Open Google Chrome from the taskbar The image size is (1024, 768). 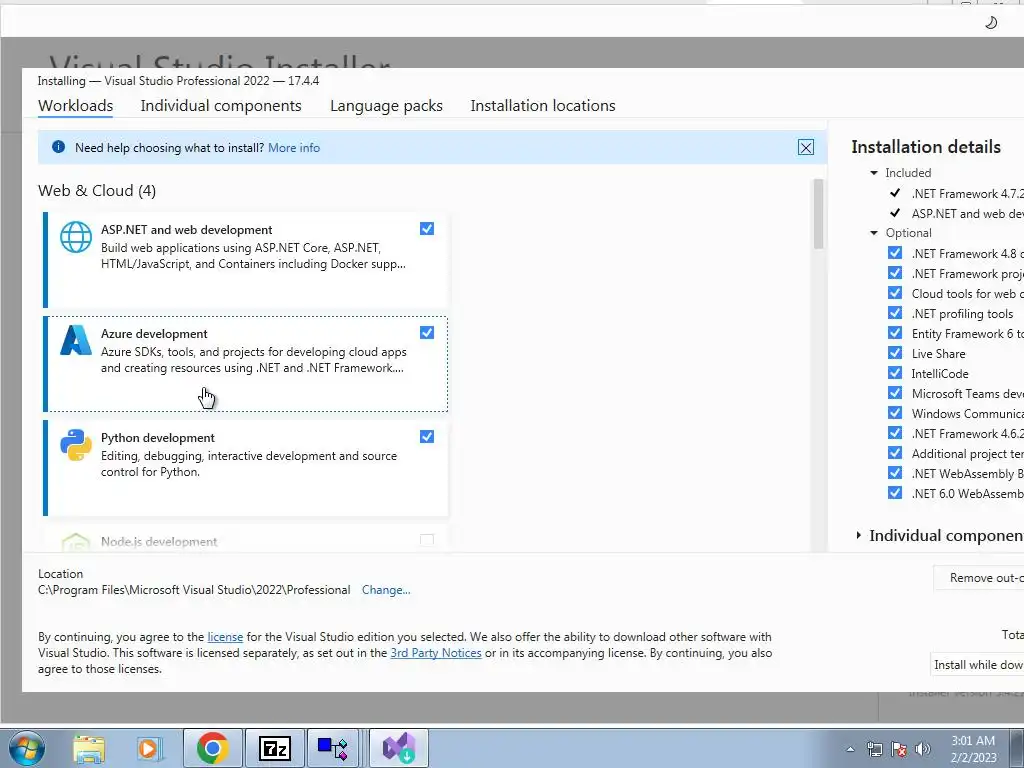212,748
